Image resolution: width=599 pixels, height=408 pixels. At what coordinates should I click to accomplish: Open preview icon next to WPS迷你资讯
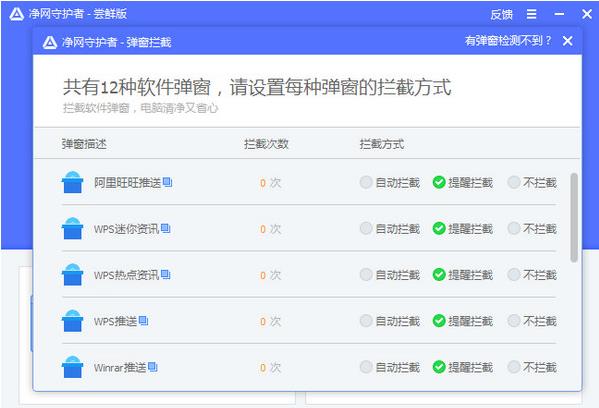pyautogui.click(x=165, y=228)
